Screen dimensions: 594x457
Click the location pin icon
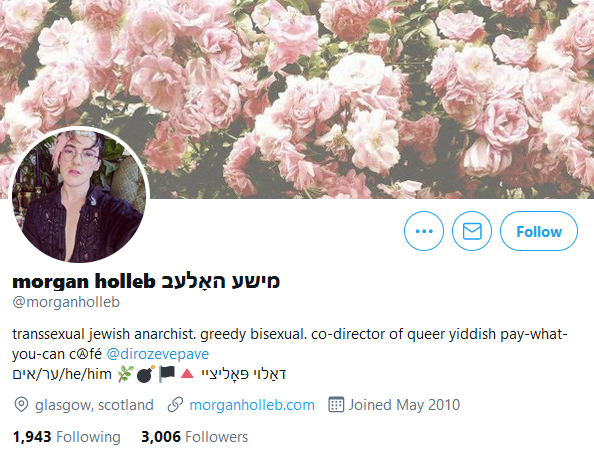(x=21, y=405)
